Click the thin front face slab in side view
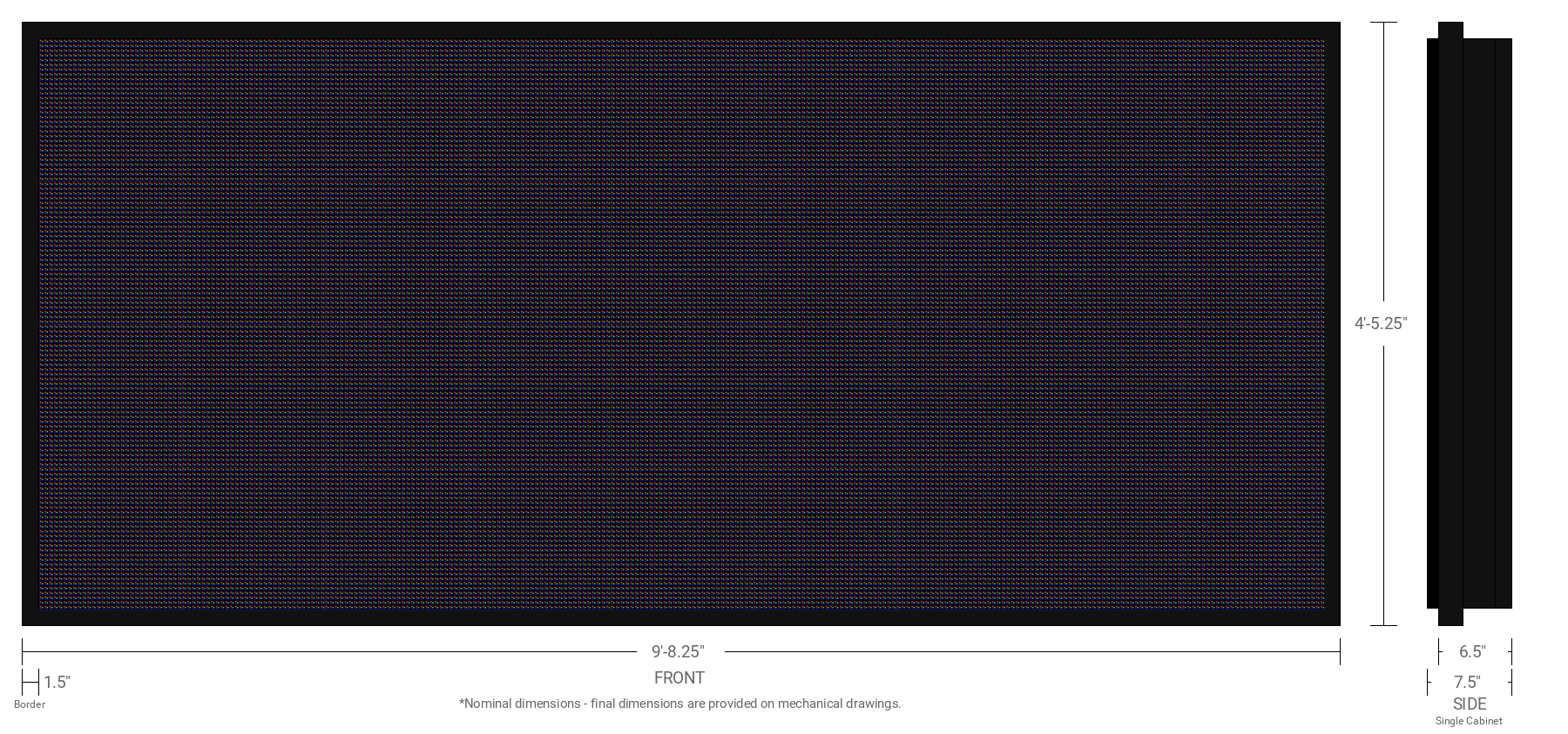 (1432, 323)
